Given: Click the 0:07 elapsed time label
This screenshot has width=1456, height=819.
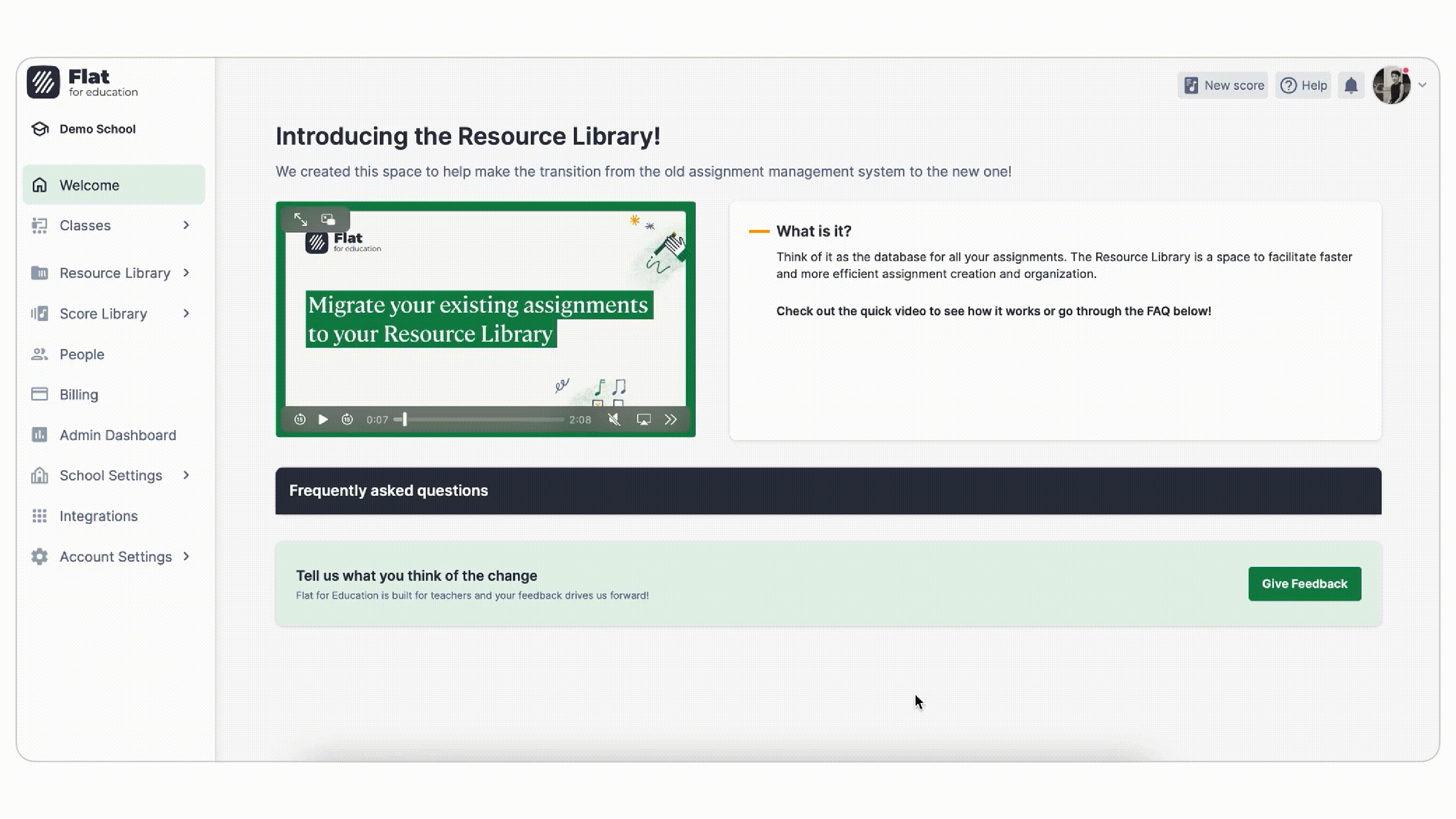Looking at the screenshot, I should [377, 420].
